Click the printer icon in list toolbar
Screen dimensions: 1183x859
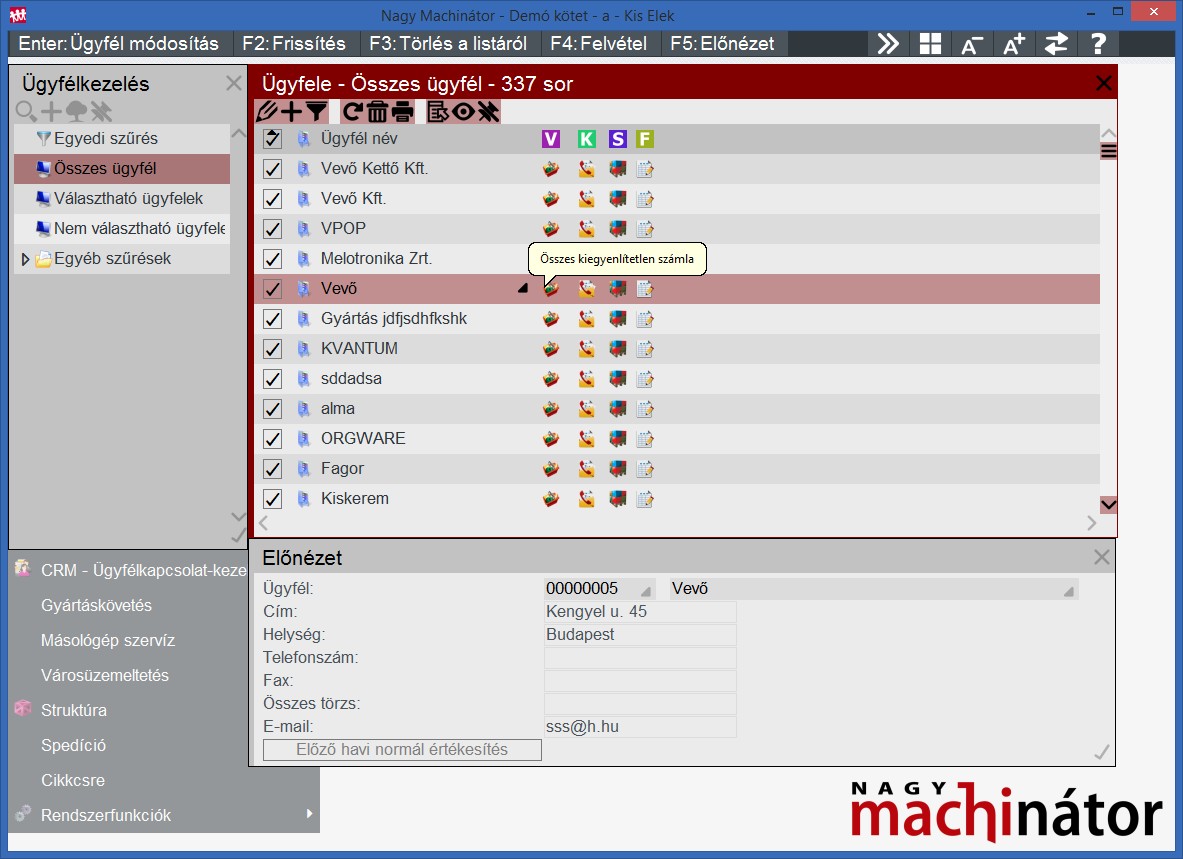tap(402, 112)
